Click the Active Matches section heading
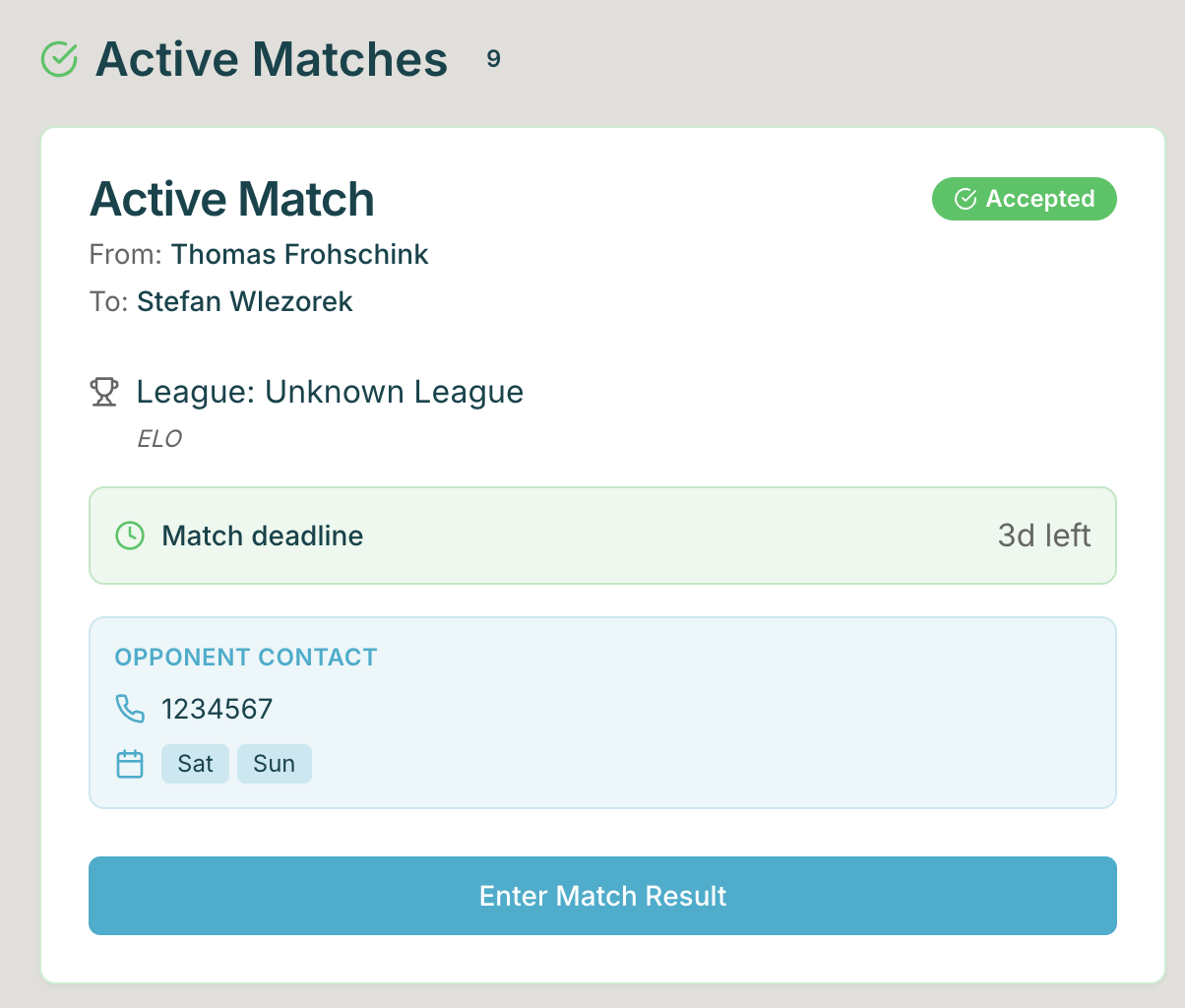 (272, 59)
